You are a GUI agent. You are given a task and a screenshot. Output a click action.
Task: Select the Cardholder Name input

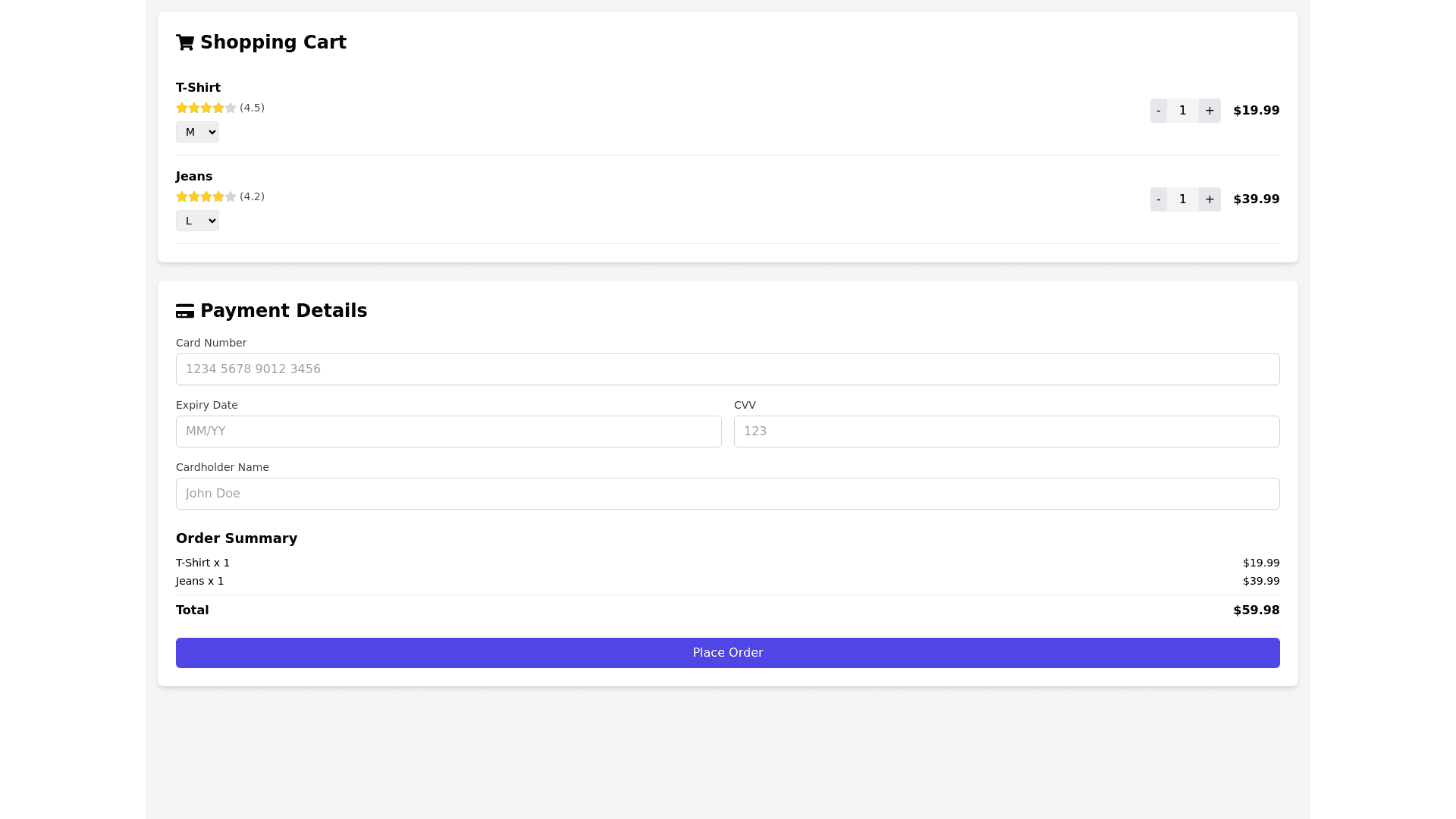[727, 494]
